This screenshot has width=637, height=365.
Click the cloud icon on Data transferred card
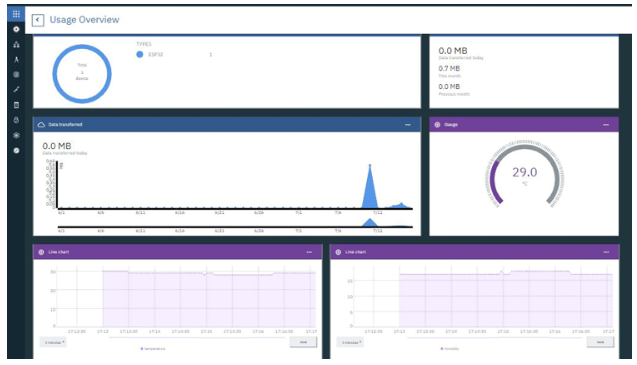click(x=41, y=125)
